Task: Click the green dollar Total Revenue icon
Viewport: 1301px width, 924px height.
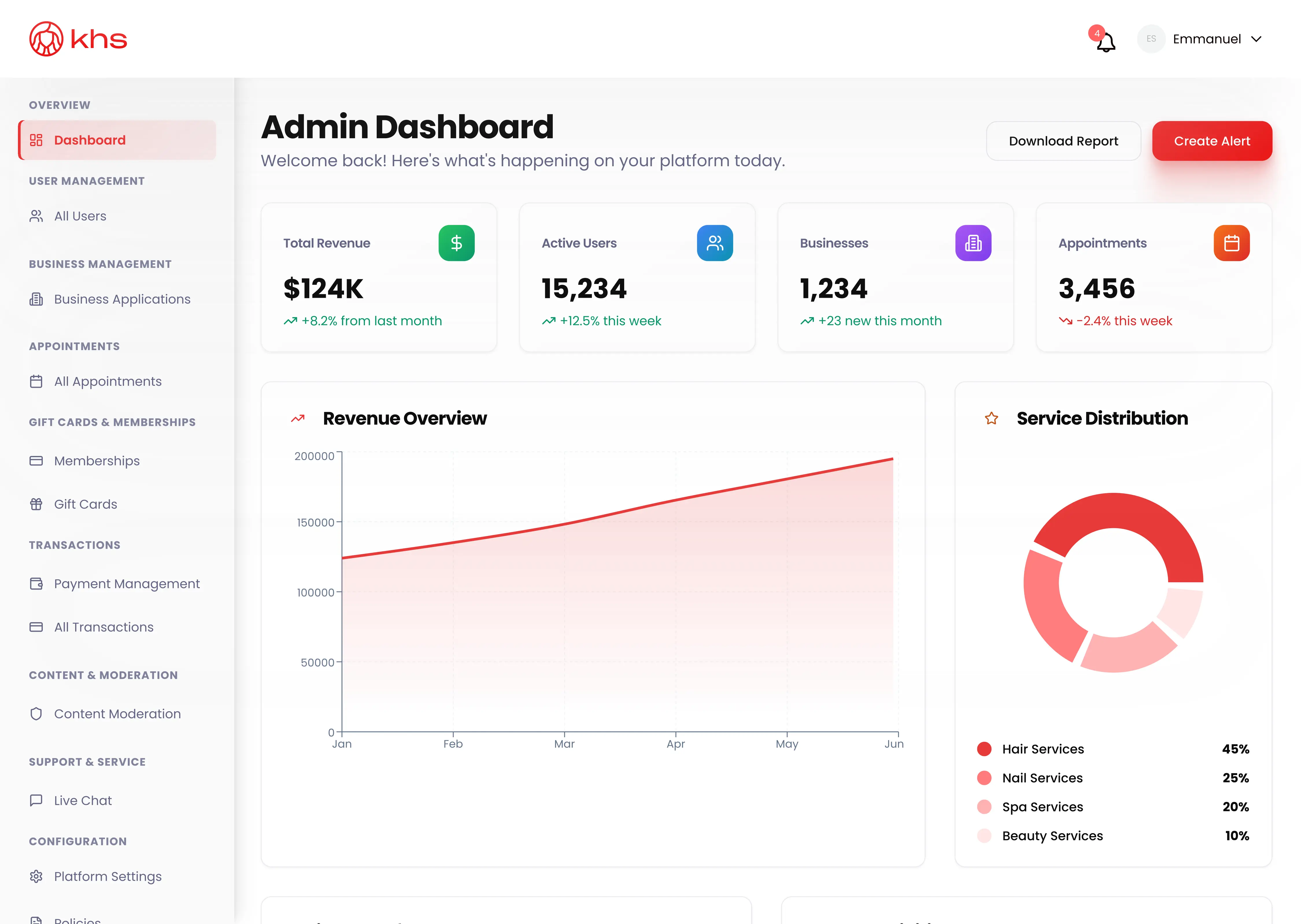Action: (x=456, y=243)
